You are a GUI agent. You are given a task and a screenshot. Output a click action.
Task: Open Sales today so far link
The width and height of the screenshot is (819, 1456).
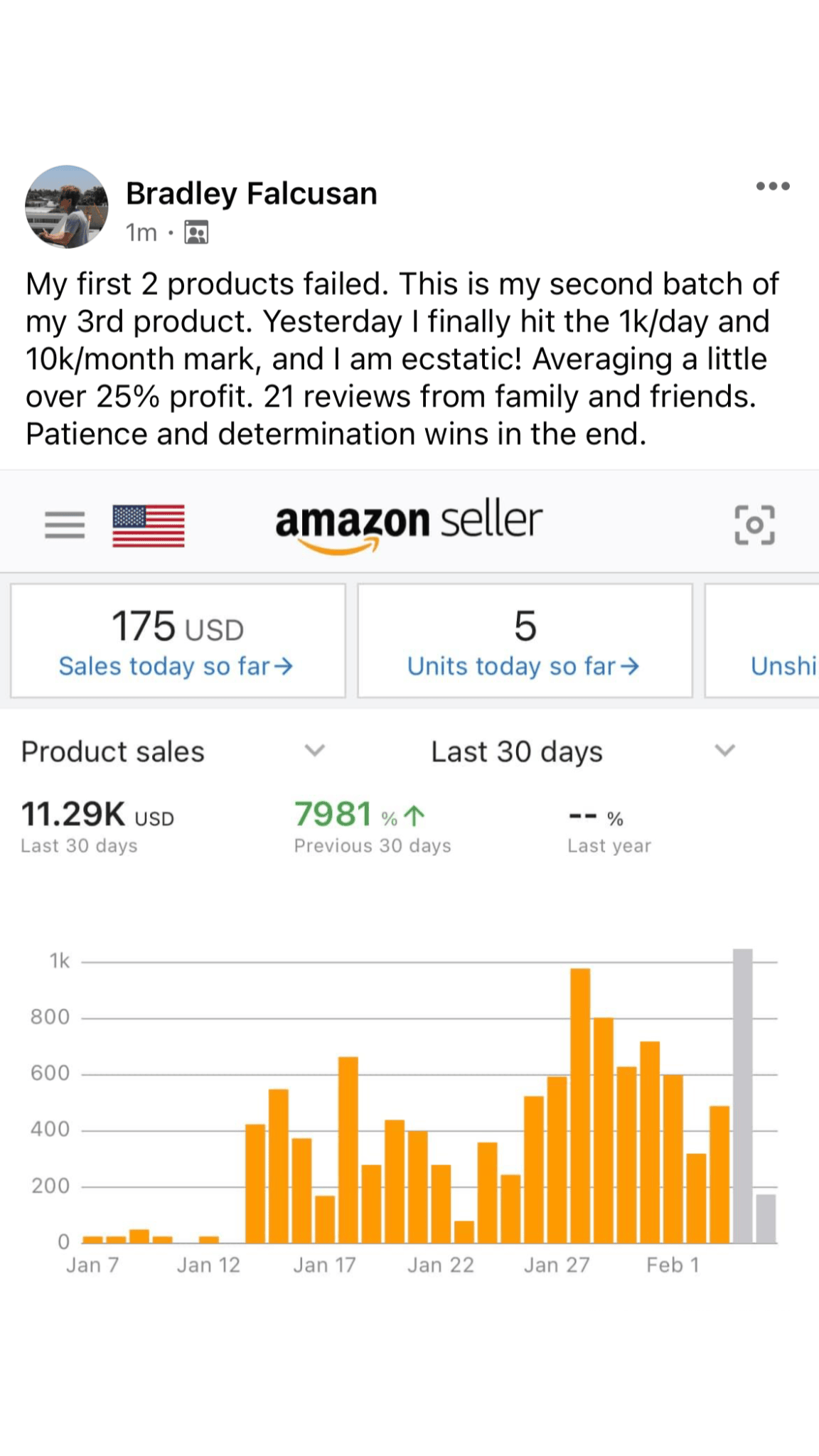click(176, 666)
